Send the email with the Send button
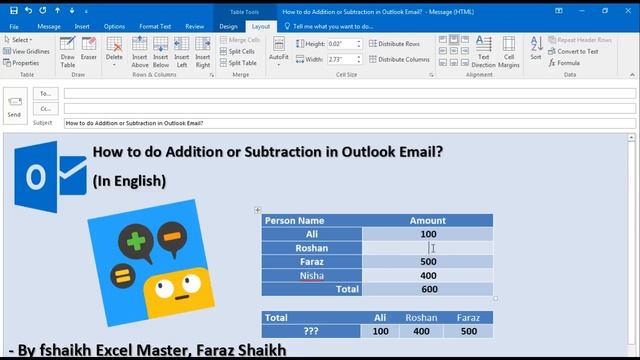The image size is (640, 360). (x=15, y=106)
